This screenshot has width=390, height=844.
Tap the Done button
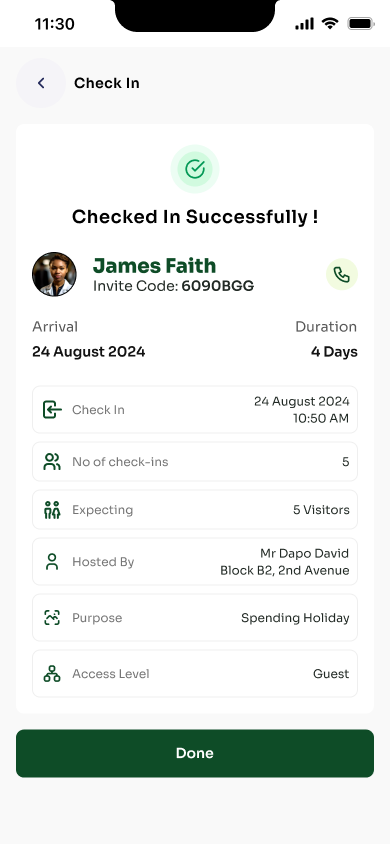[195, 753]
